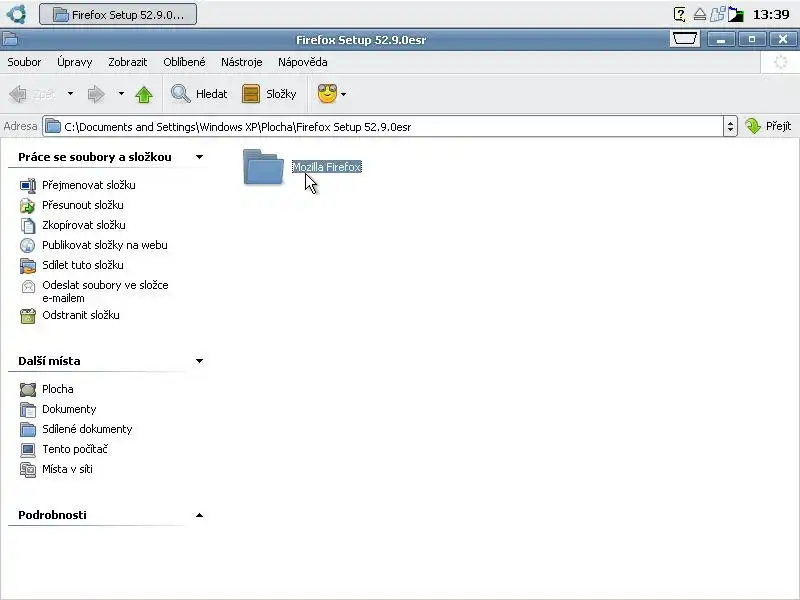Click the move folder icon

(28, 206)
